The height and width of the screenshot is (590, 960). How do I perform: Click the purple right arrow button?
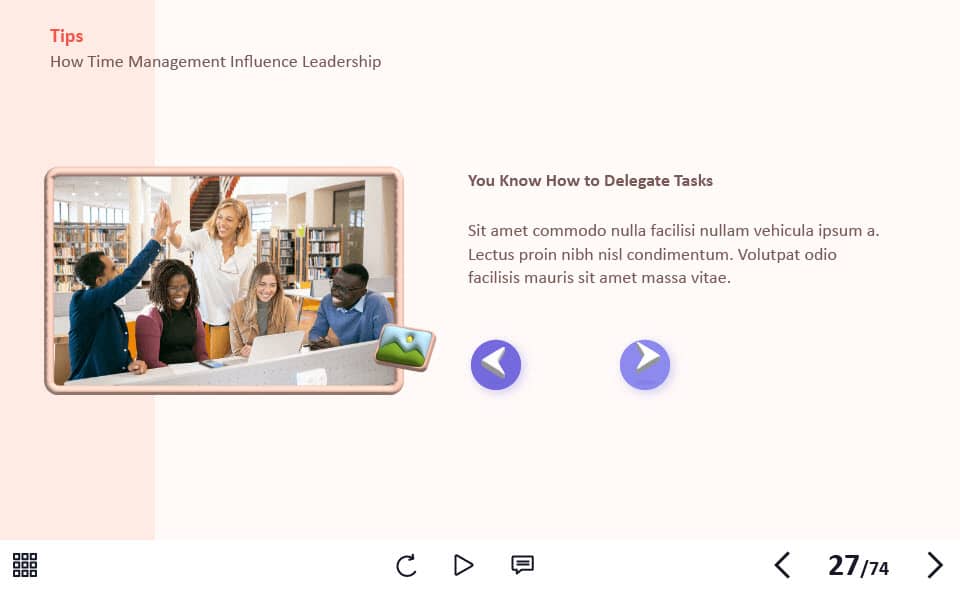pos(645,365)
